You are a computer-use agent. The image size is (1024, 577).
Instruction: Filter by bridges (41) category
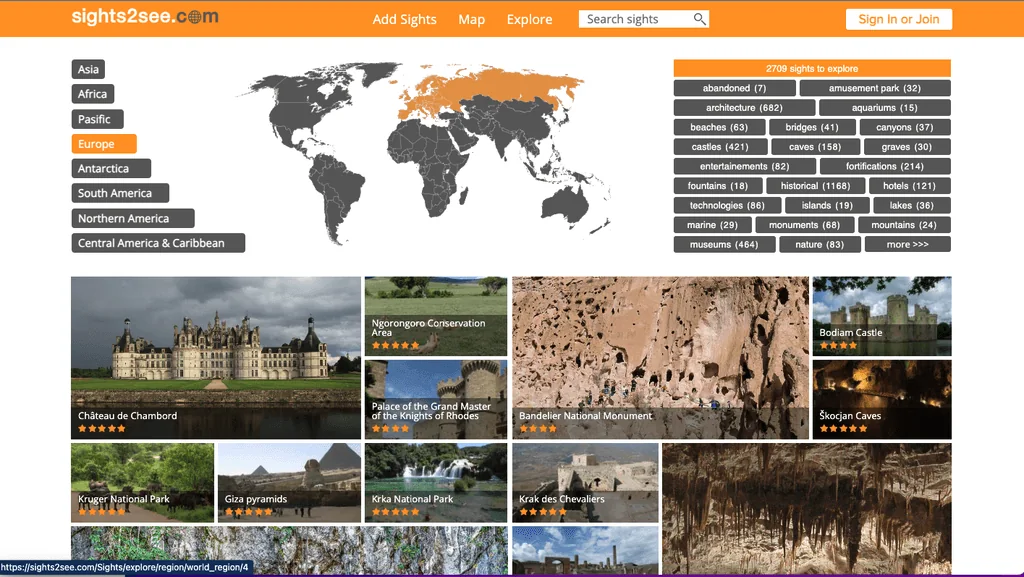point(812,127)
